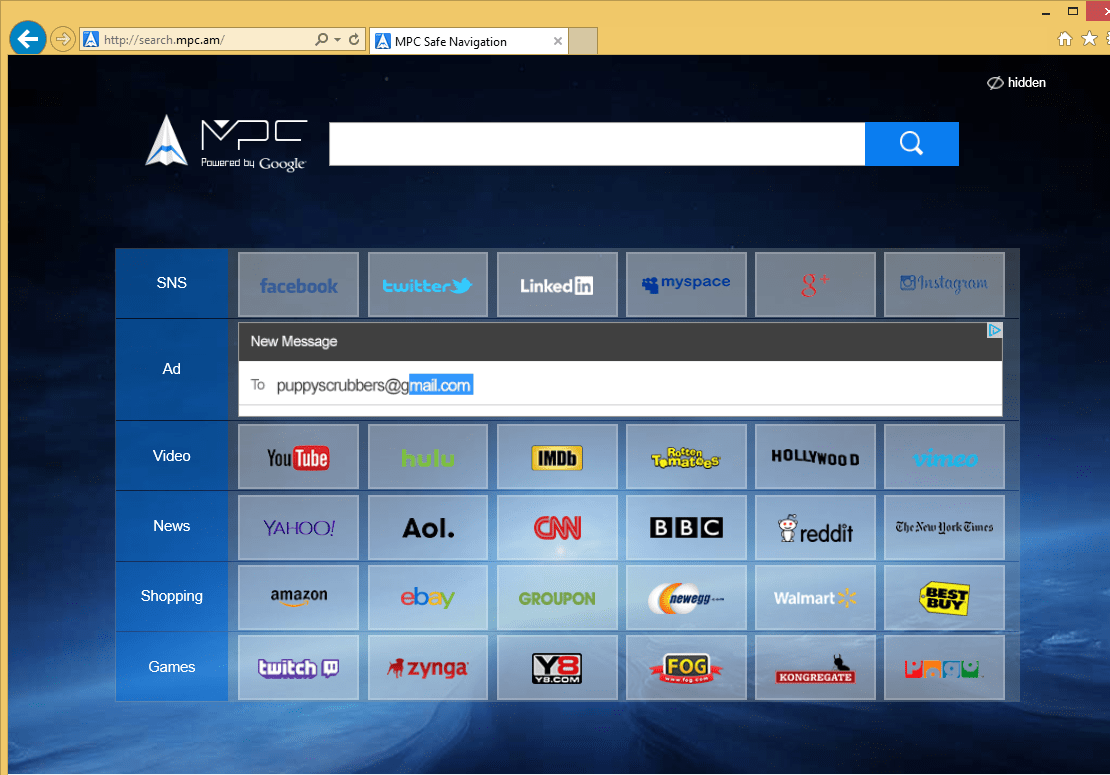Image resolution: width=1110 pixels, height=775 pixels.
Task: Open the Hollywood tile
Action: pos(815,457)
